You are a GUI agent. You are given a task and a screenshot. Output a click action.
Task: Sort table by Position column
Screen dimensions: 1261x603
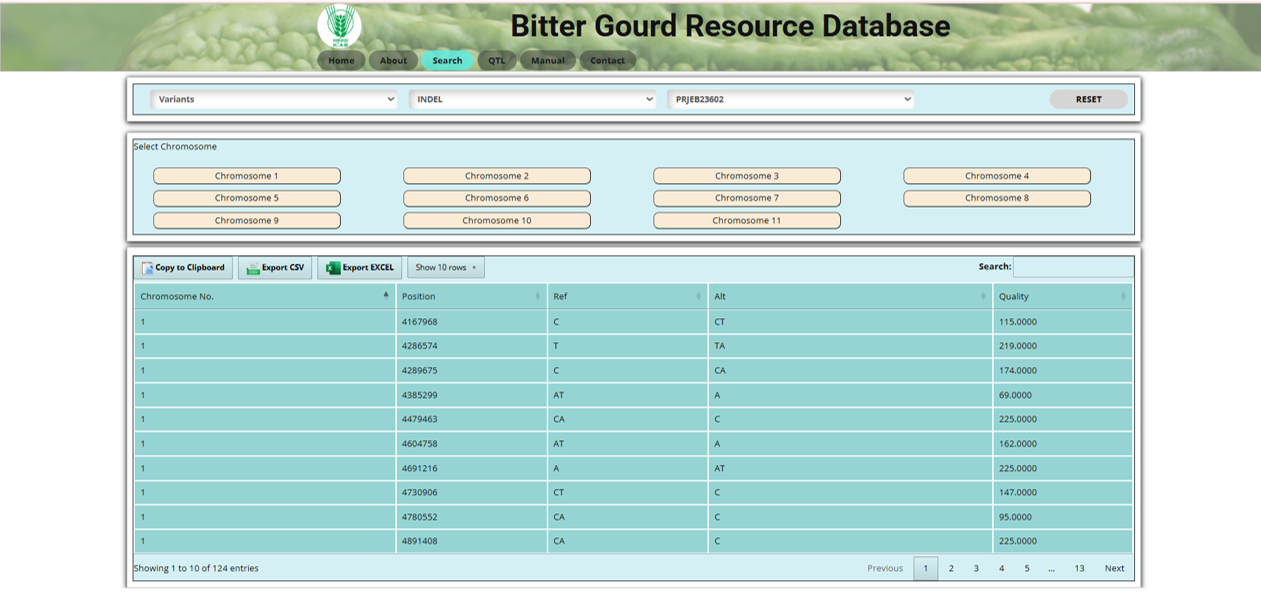(472, 296)
